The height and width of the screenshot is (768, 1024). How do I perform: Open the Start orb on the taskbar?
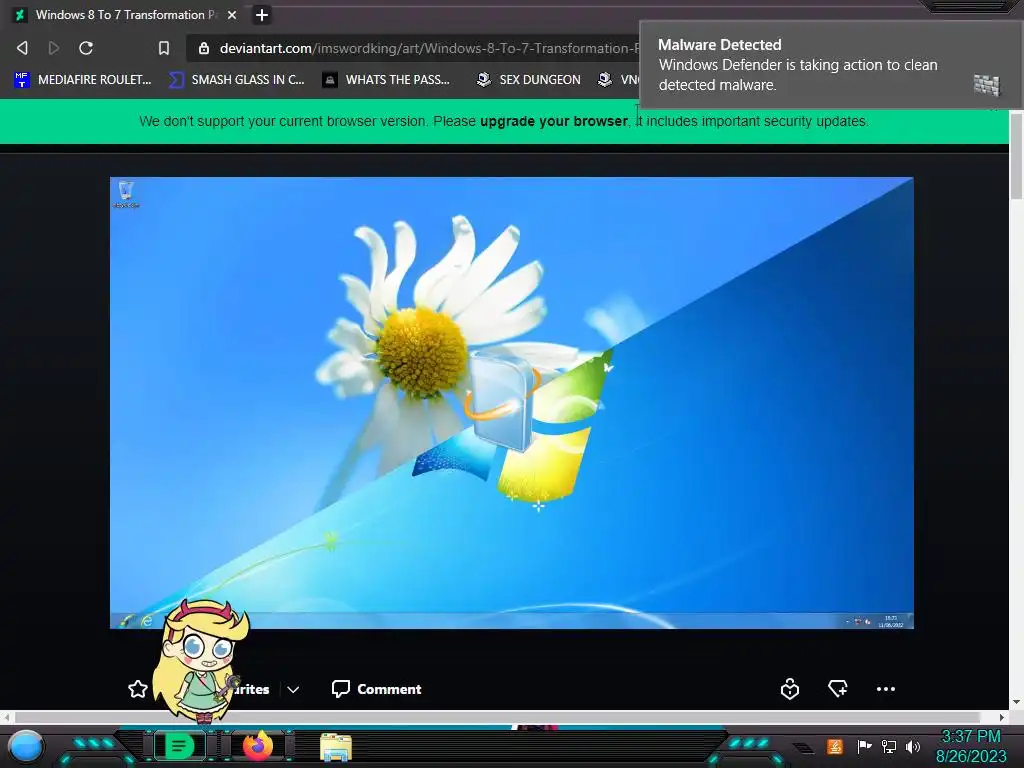point(26,746)
